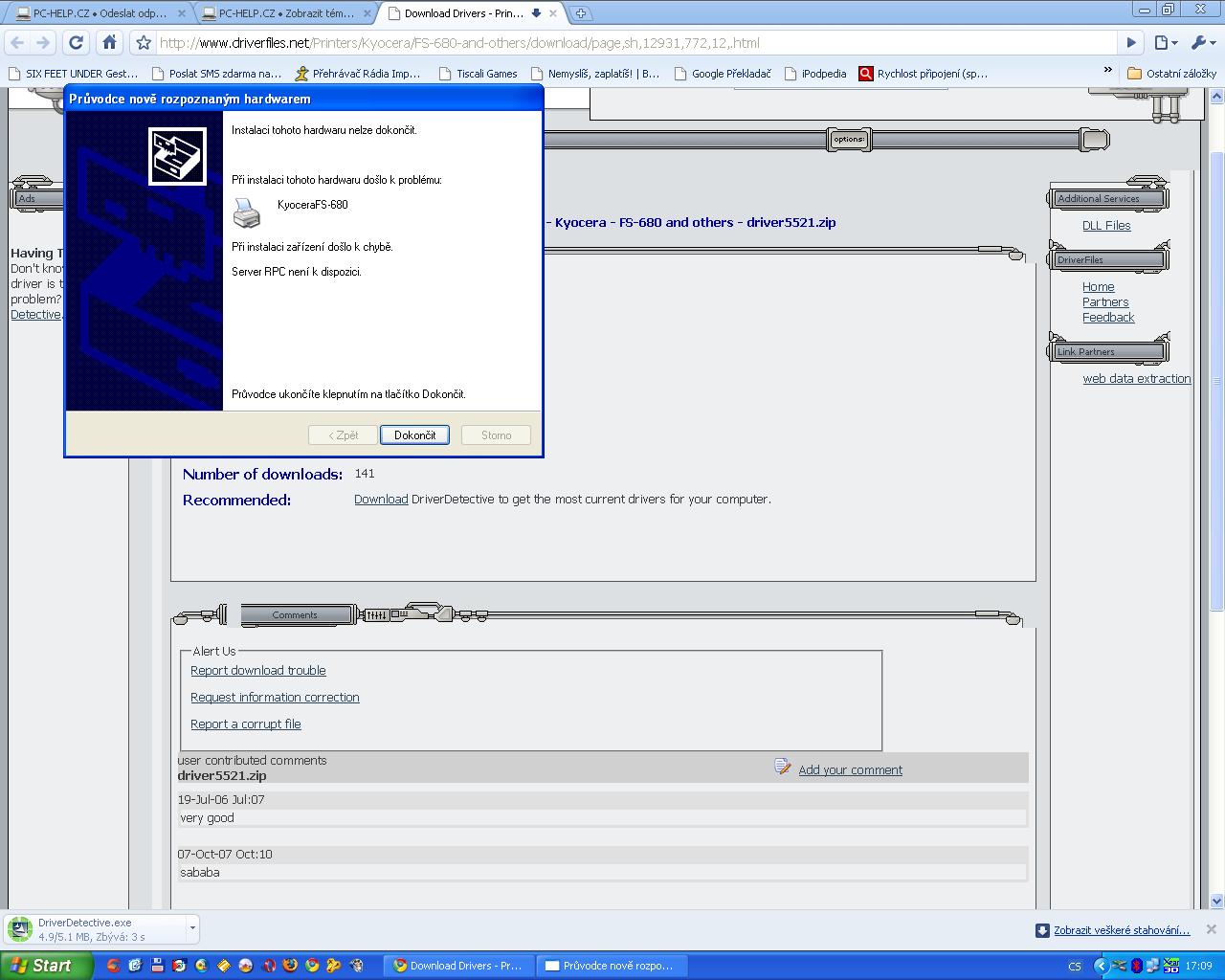Open the 'Rychlost připojení' bookmark
The width and height of the screenshot is (1225, 980).
[x=924, y=73]
